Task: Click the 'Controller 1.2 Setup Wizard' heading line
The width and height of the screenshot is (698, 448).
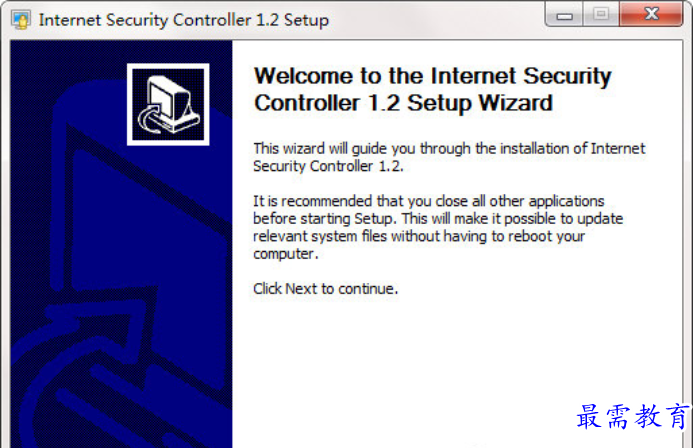Action: 403,103
